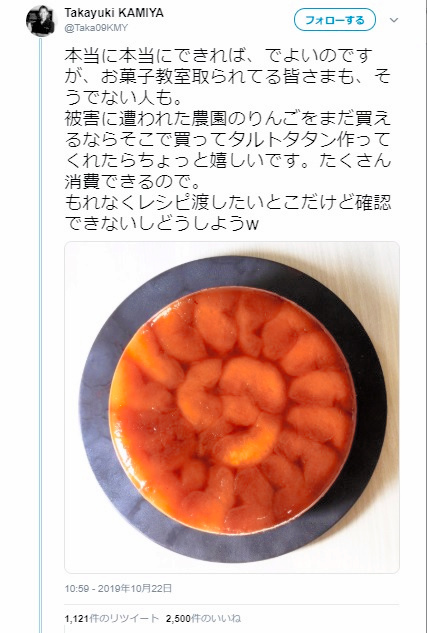The width and height of the screenshot is (427, 633).
Task: Open the 10:59 - 2019年10月22日 timestamp
Action: pyautogui.click(x=118, y=588)
